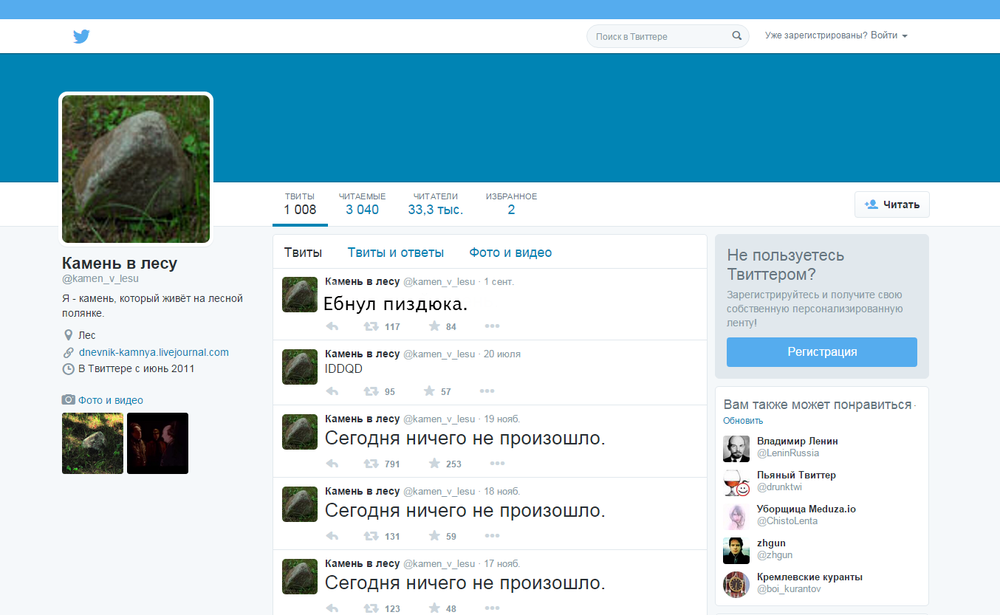Image resolution: width=1000 pixels, height=615 pixels.
Task: Retweet the 18 нояб. tweet
Action: [371, 536]
